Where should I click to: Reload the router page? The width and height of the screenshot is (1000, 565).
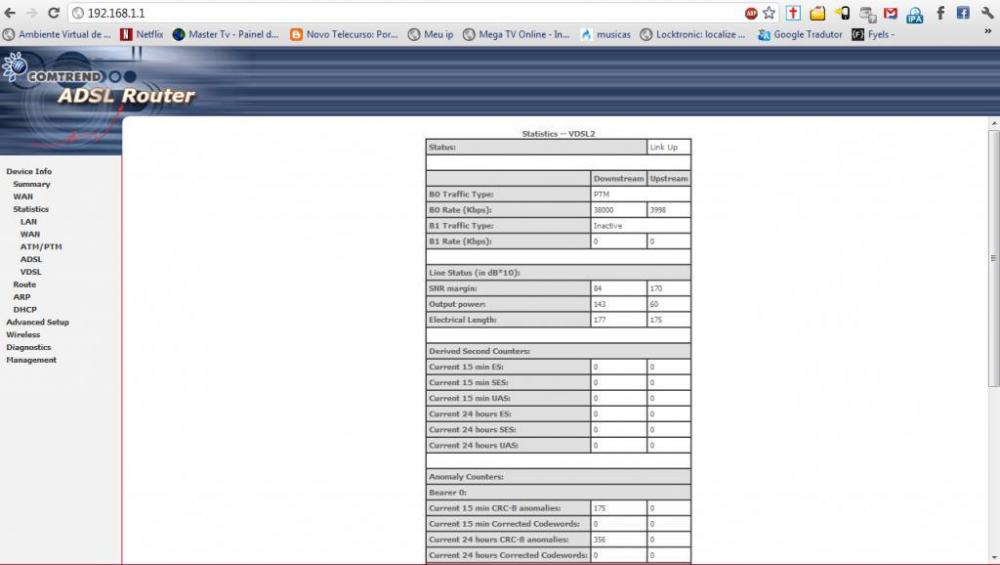point(53,13)
